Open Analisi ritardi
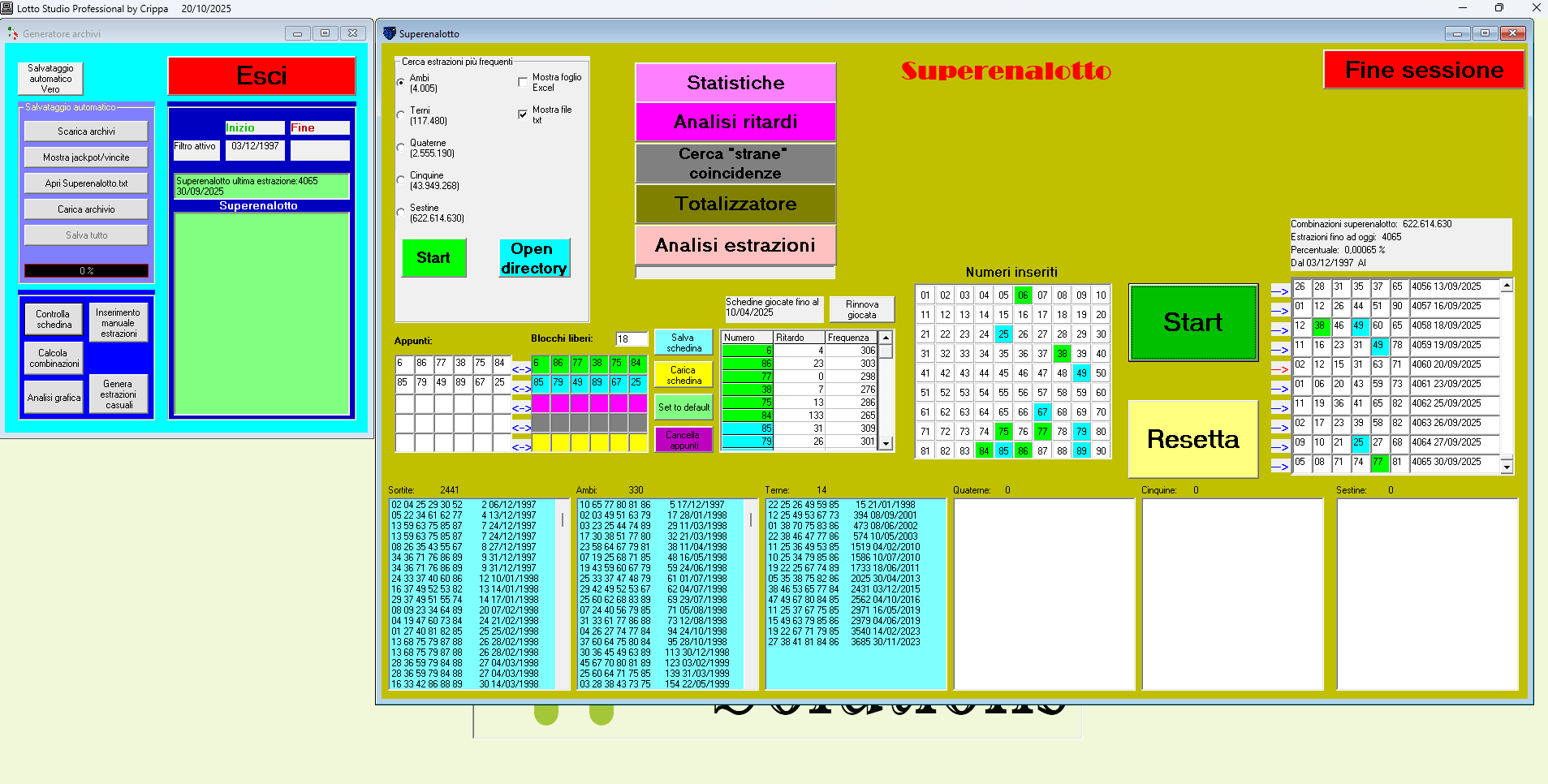 735,122
